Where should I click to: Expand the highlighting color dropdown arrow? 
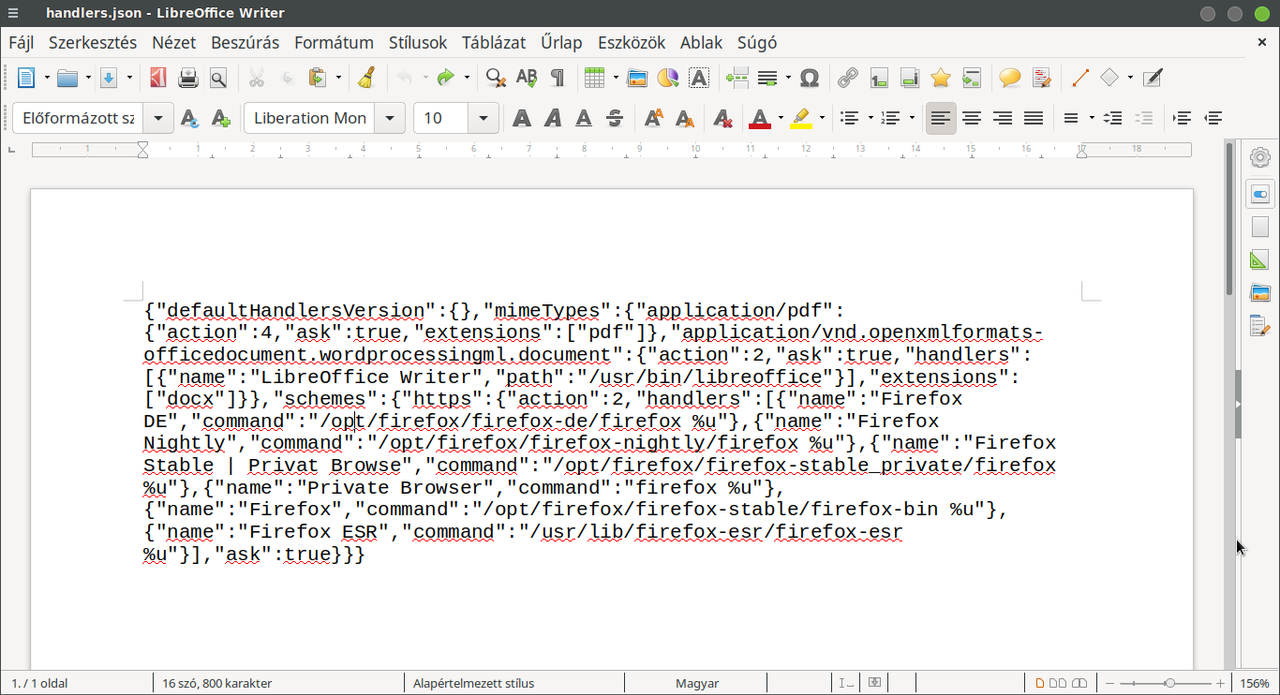pos(821,118)
